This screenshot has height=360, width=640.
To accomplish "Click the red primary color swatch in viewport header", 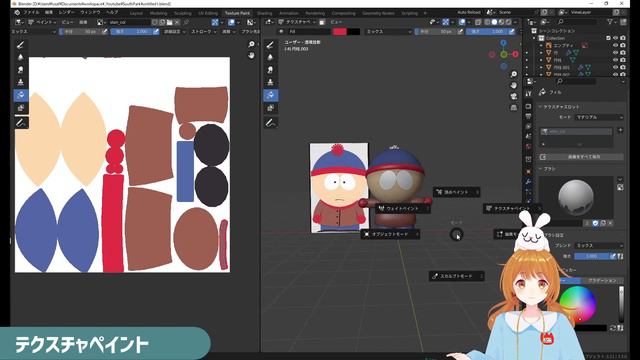I will tap(340, 31).
